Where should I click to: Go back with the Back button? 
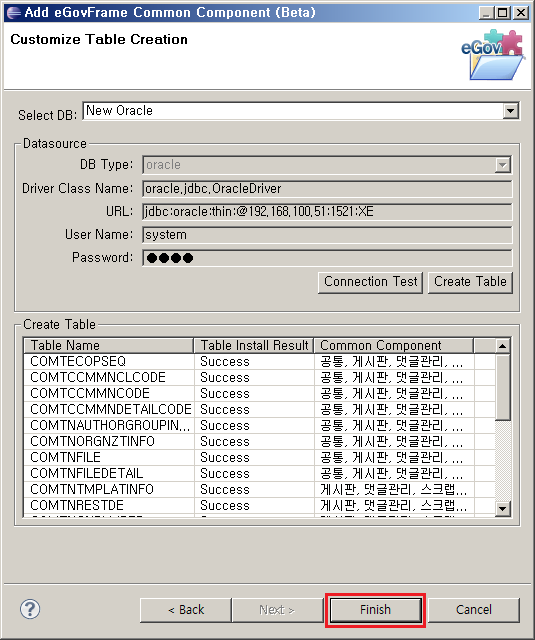coord(186,610)
